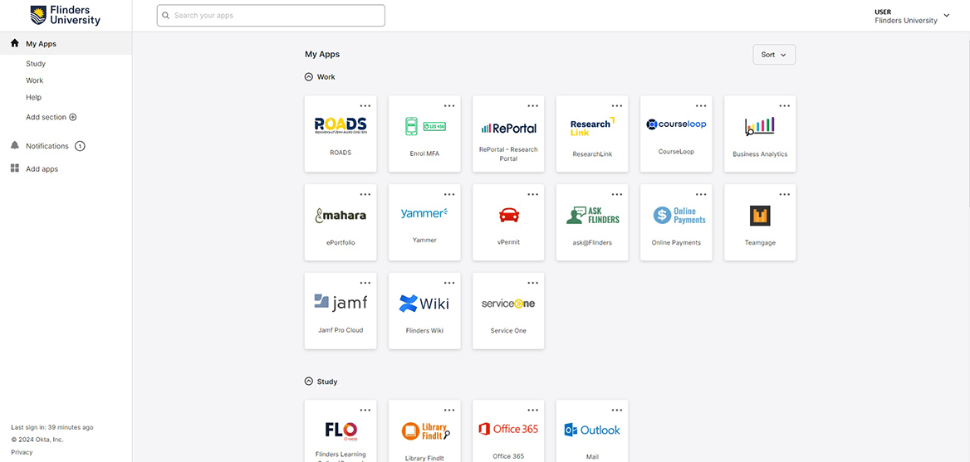Click the notification count badge
The width and height of the screenshot is (970, 462).
tap(80, 146)
